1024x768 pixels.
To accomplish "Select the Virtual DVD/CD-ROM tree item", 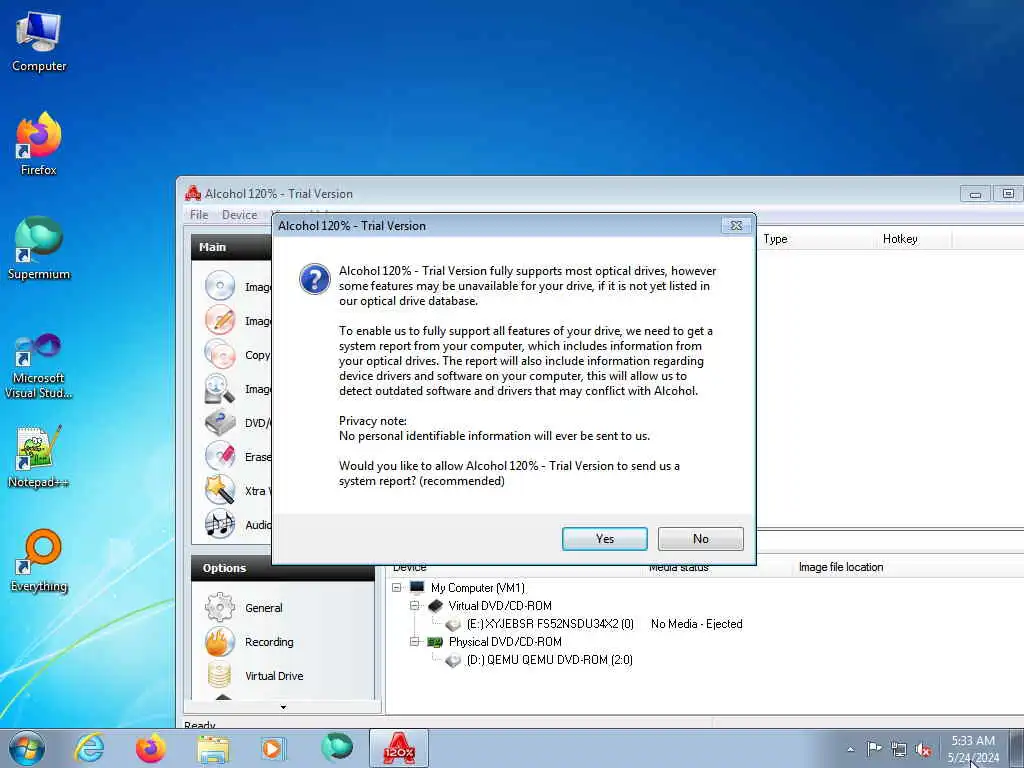I will 500,605.
